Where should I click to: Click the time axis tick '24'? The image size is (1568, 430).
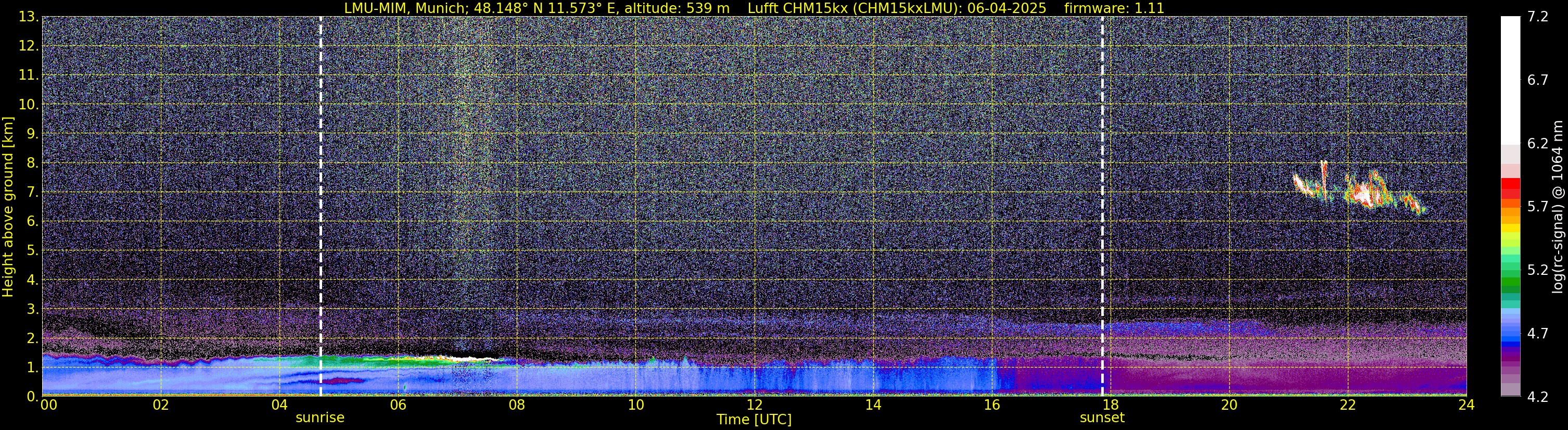tap(1467, 405)
